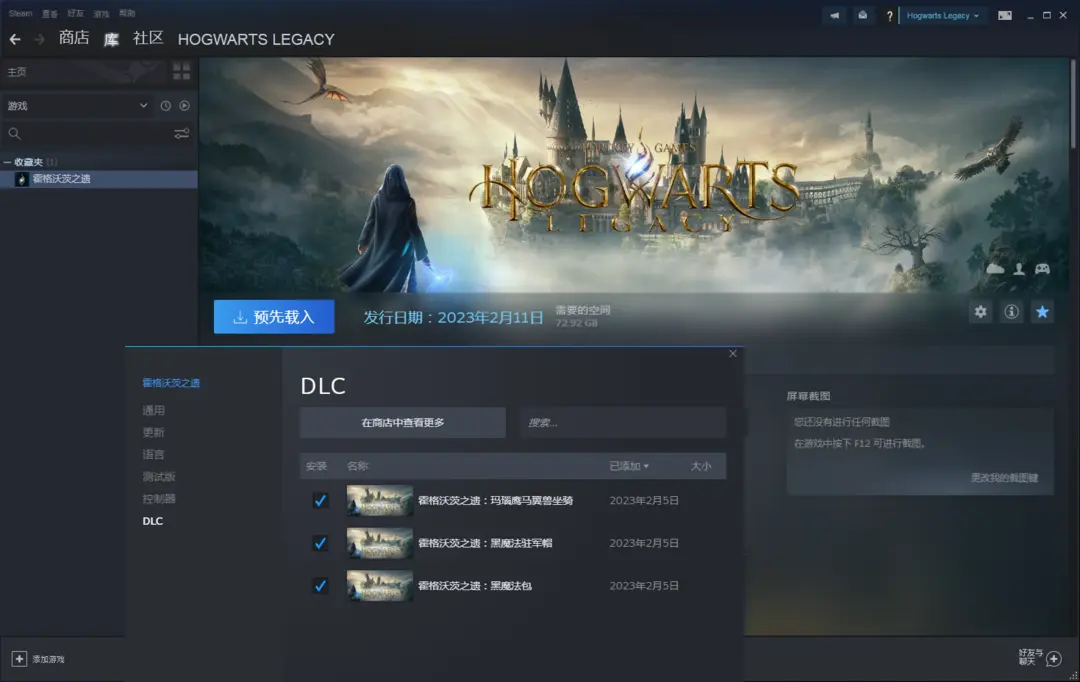Viewport: 1080px width, 682px height.
Task: Open the envelope notifications icon
Action: tap(862, 15)
